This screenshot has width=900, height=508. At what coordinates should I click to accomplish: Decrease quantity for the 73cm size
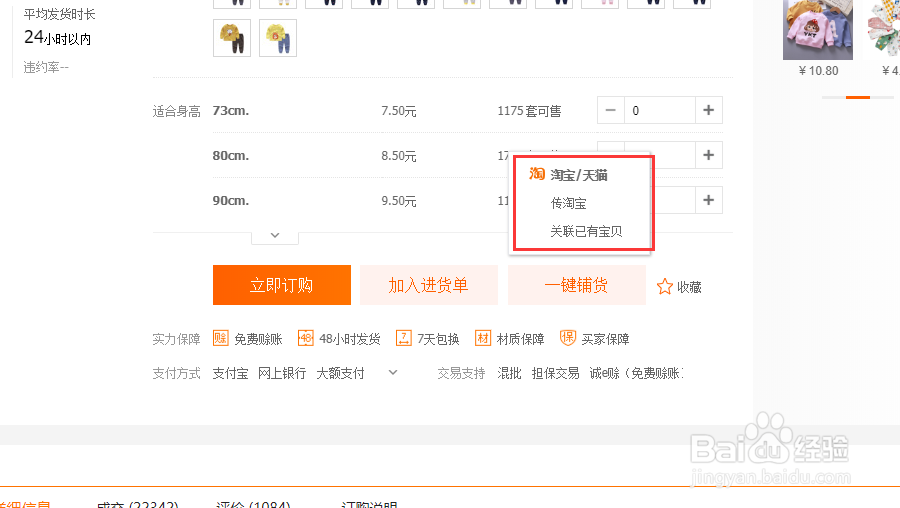pyautogui.click(x=611, y=110)
